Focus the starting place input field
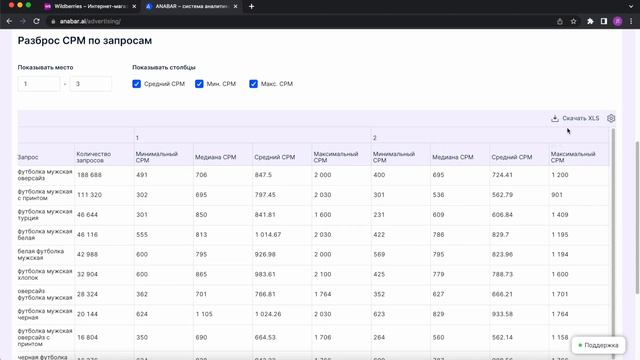 click(x=39, y=84)
